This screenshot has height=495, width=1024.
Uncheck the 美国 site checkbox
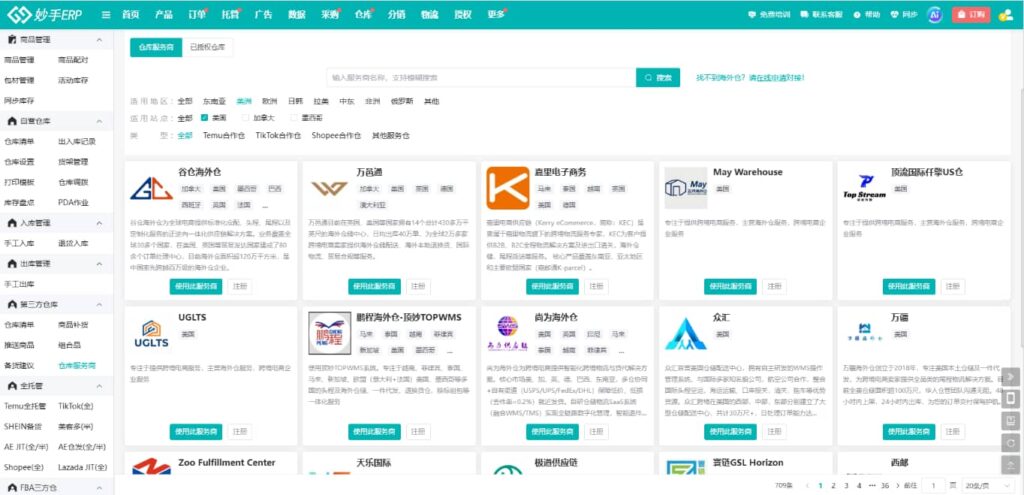click(204, 118)
